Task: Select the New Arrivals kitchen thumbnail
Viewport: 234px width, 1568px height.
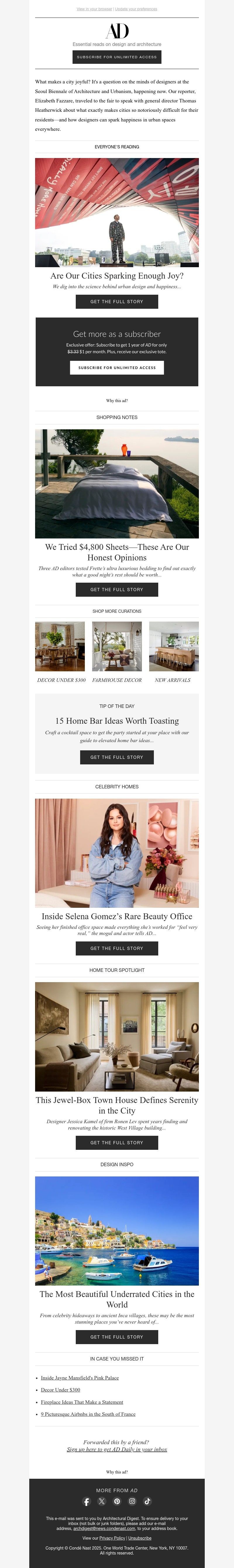Action: tap(174, 646)
